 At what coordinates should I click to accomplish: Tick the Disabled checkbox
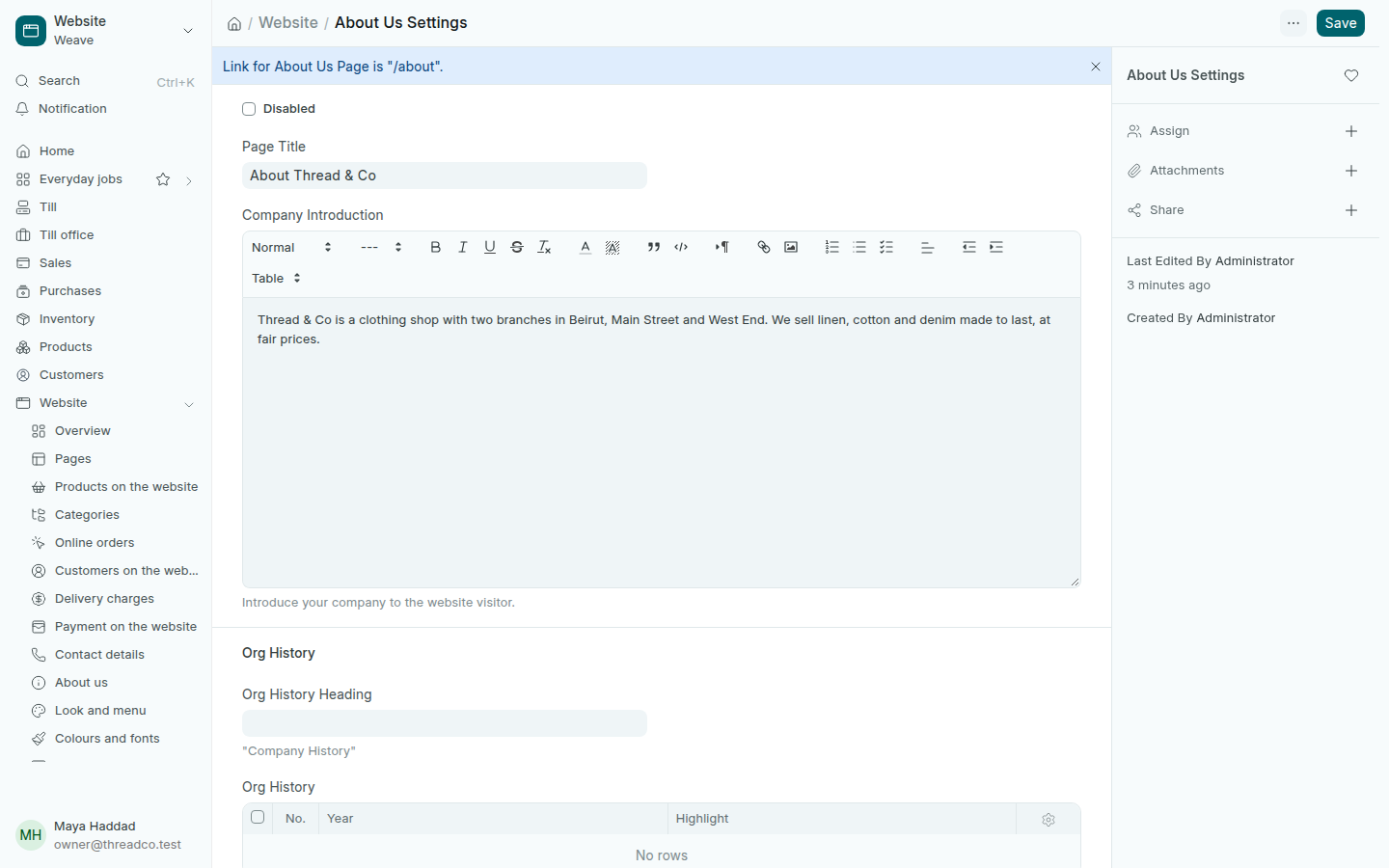249,109
